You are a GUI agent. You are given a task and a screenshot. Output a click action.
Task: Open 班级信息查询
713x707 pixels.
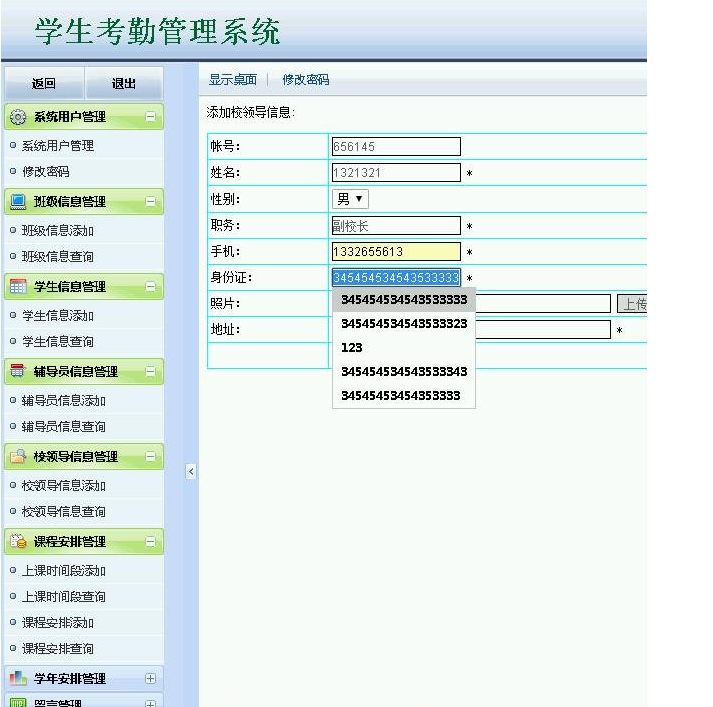[x=58, y=256]
